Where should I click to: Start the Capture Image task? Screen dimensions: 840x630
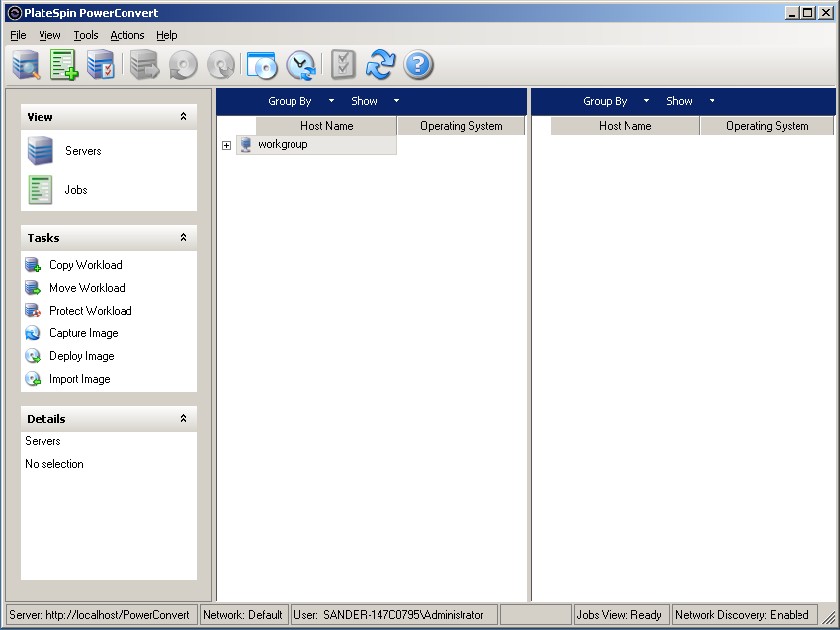tap(83, 333)
